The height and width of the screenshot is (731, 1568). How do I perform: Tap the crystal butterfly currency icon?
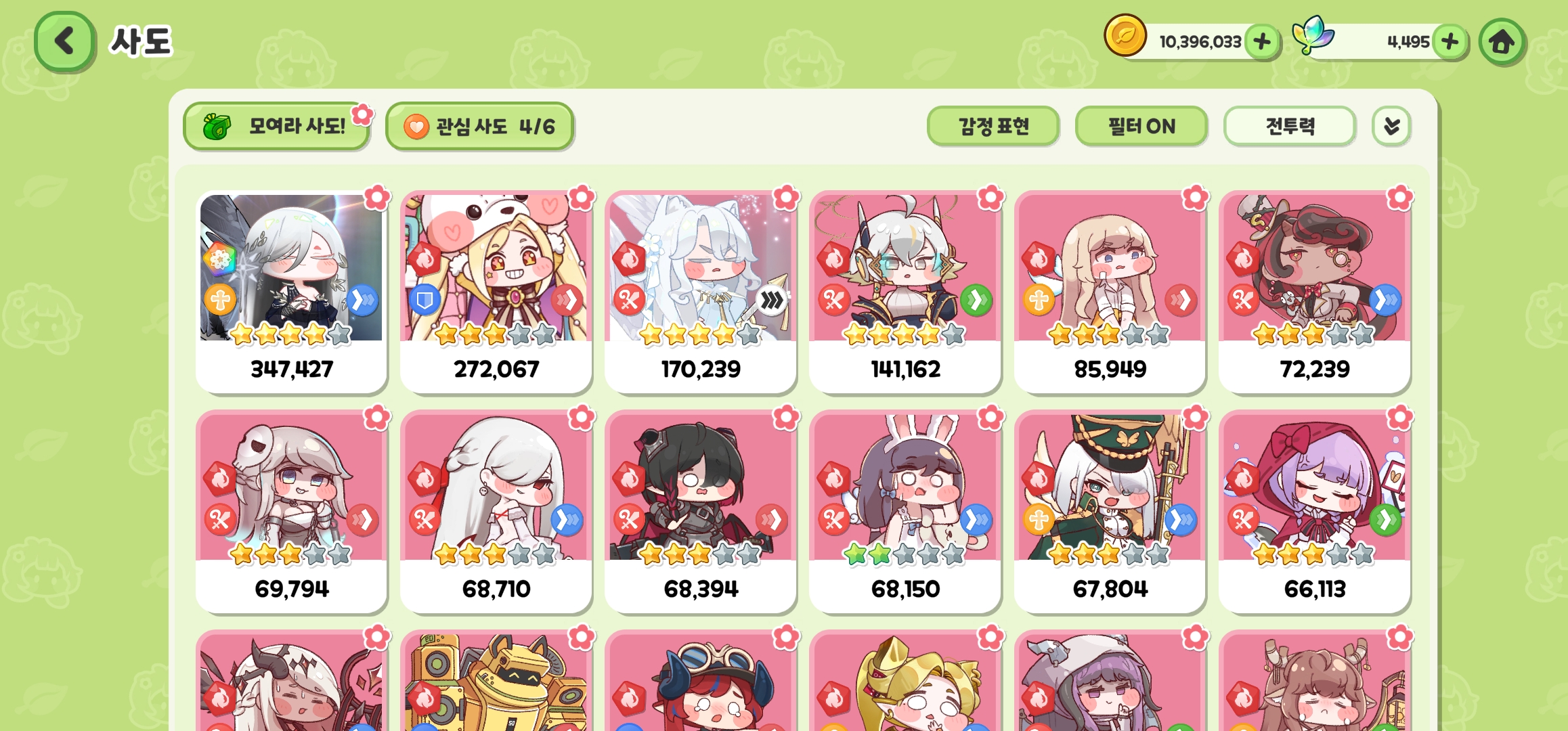click(x=1312, y=35)
